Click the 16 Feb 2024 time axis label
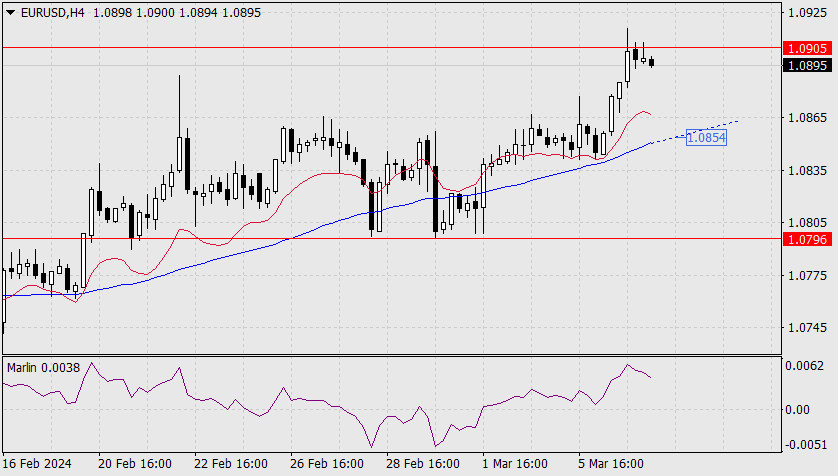838x476 pixels. click(x=37, y=464)
